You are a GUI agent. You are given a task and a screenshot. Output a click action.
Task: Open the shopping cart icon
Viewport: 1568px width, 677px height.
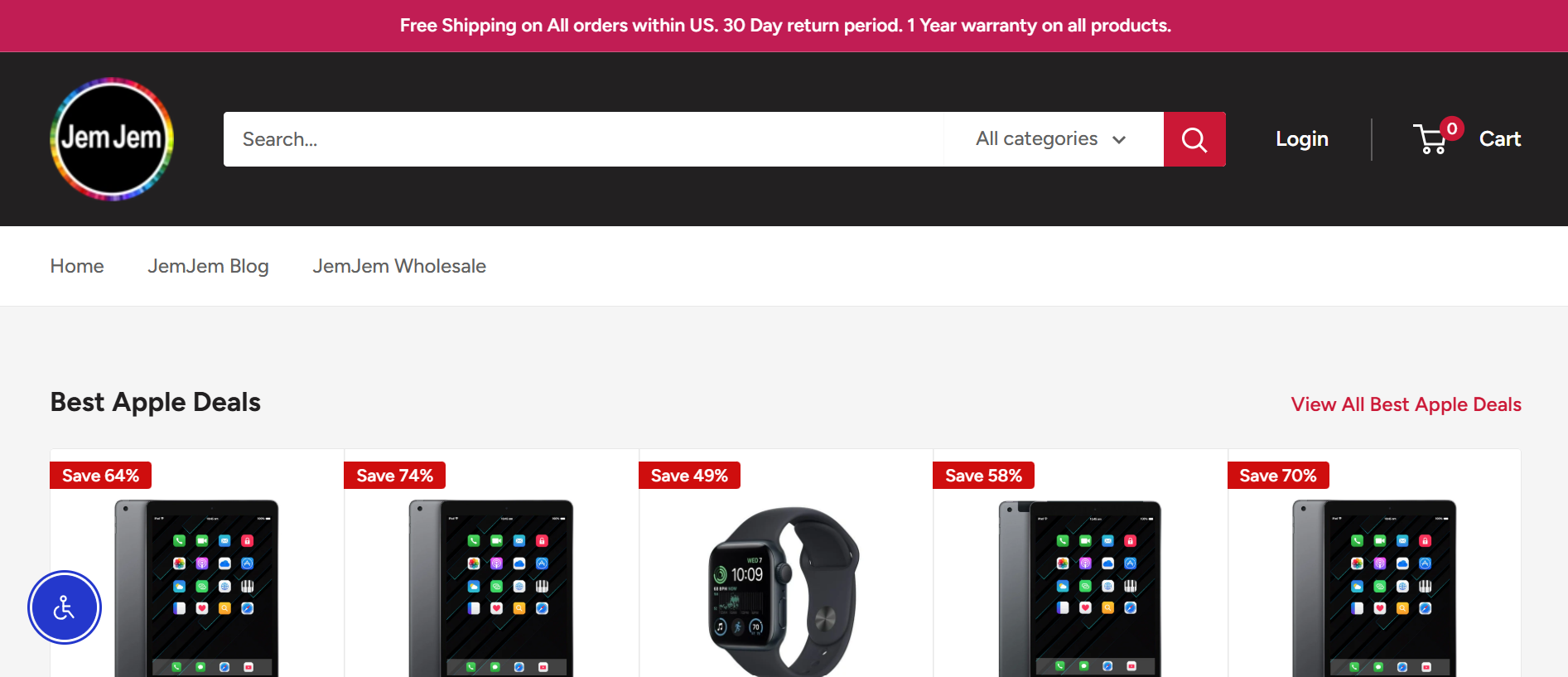coord(1430,139)
